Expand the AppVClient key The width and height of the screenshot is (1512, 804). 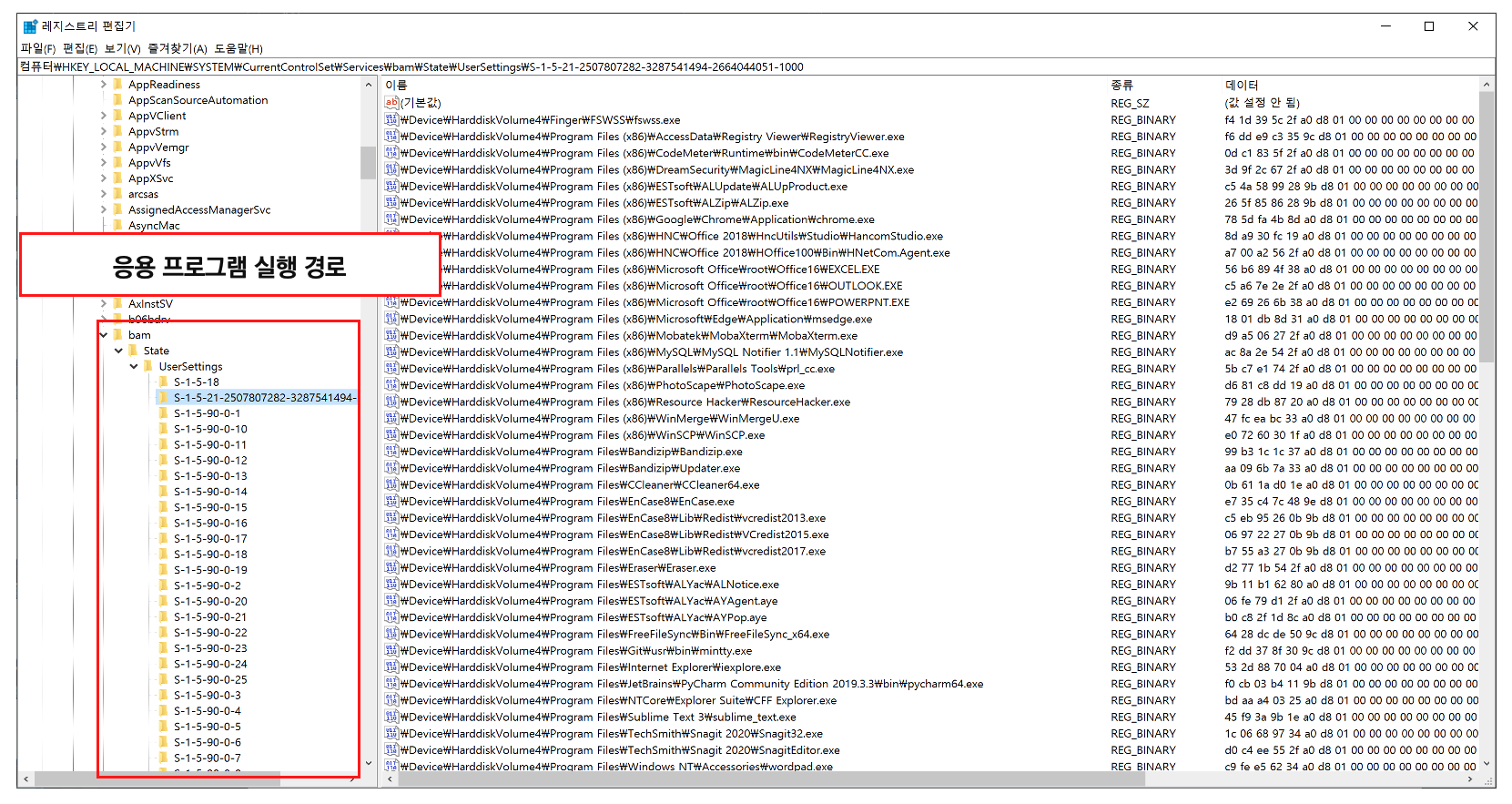point(103,116)
